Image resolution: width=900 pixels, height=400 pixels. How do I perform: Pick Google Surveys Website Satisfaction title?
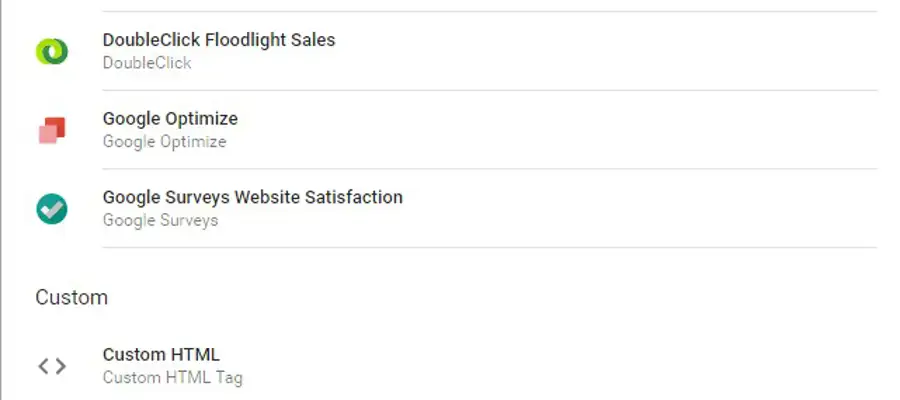point(252,197)
